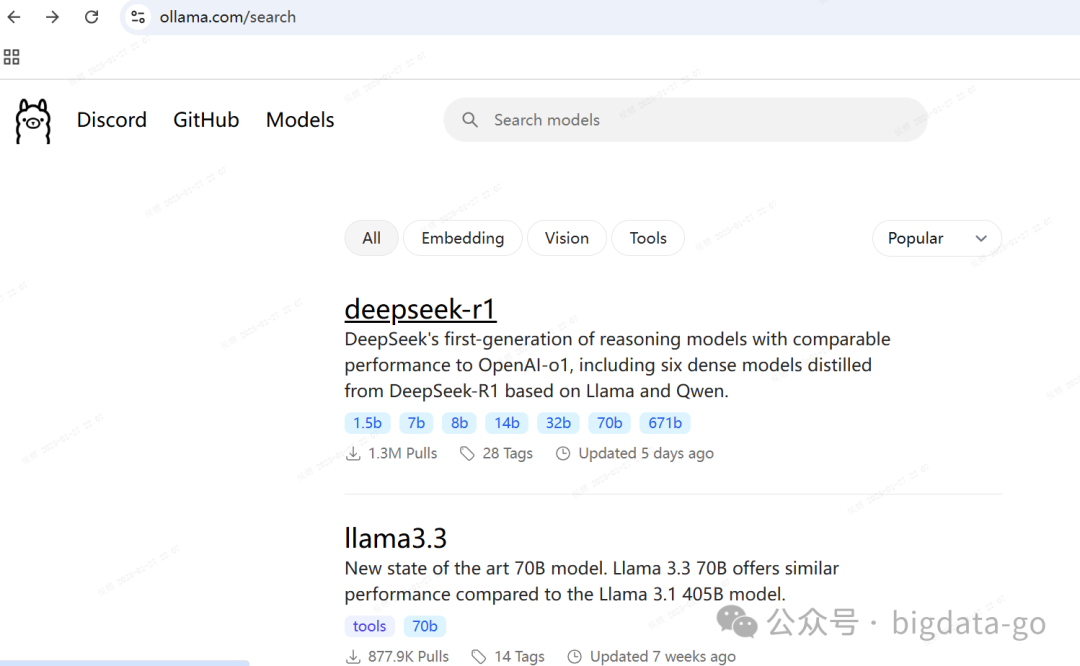Open the deepseek-r1 model page

420,309
